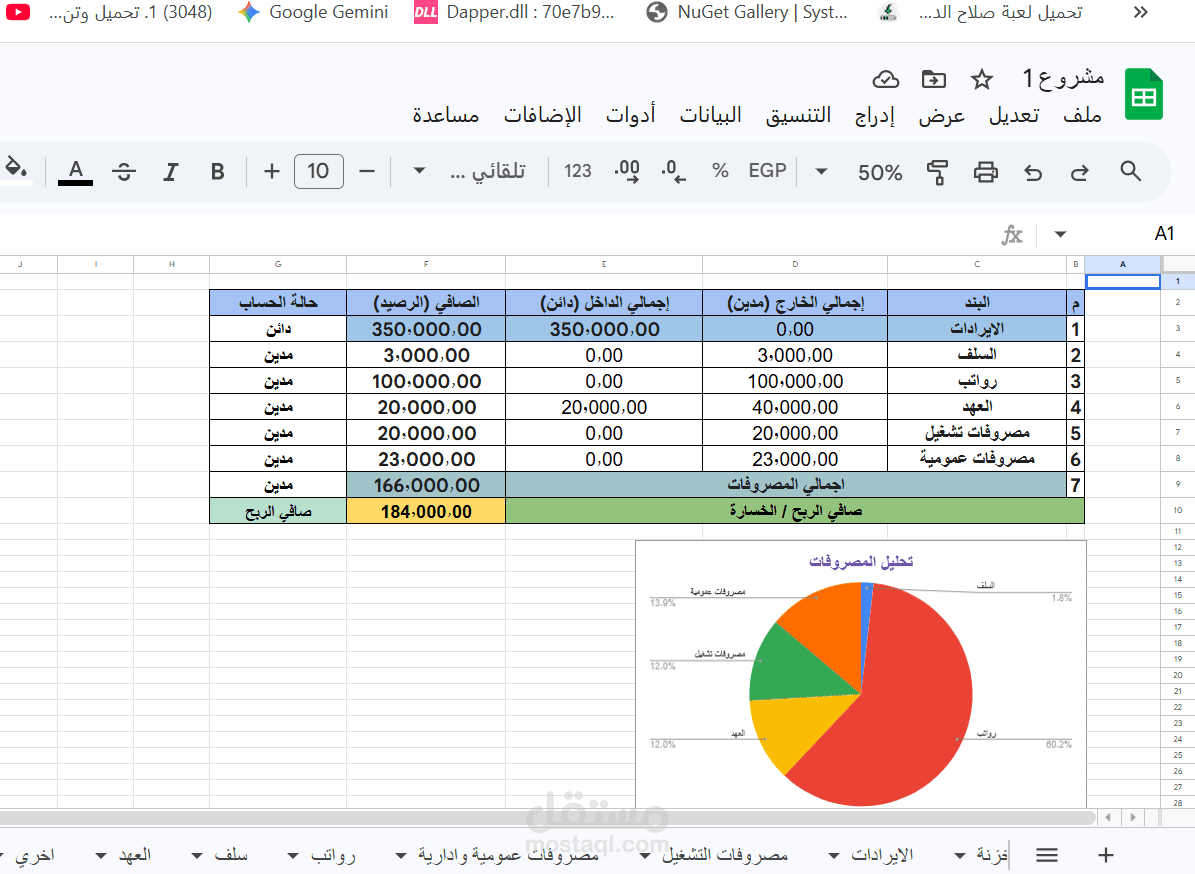Image resolution: width=1195 pixels, height=874 pixels.
Task: Apply percent format
Action: tap(720, 171)
